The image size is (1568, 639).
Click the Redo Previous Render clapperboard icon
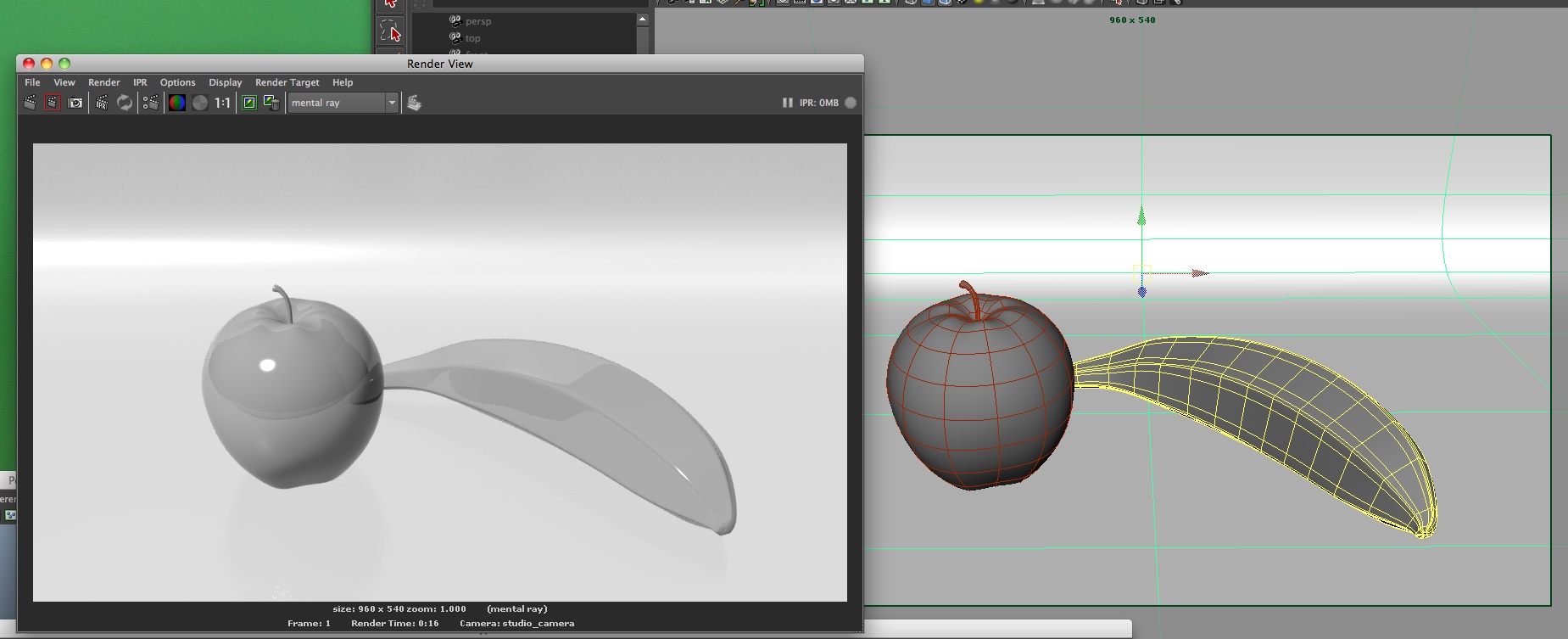pos(30,103)
